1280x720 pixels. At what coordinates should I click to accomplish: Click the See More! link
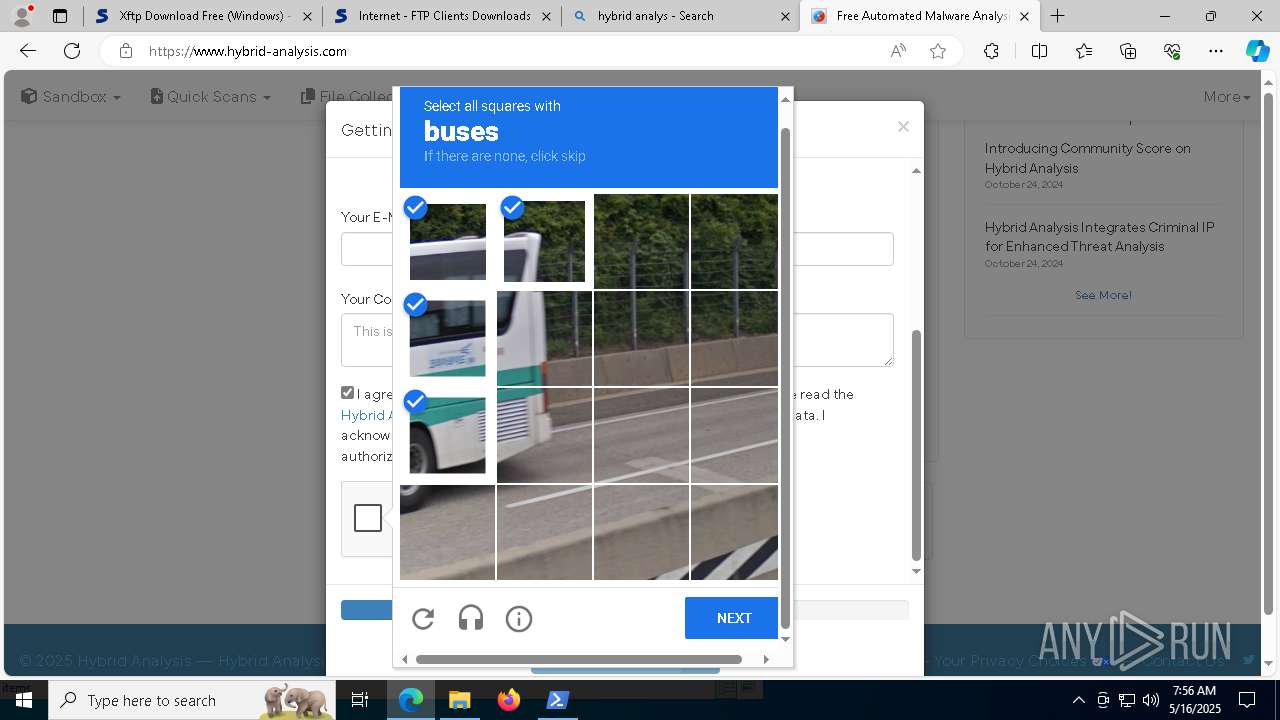coord(1103,295)
